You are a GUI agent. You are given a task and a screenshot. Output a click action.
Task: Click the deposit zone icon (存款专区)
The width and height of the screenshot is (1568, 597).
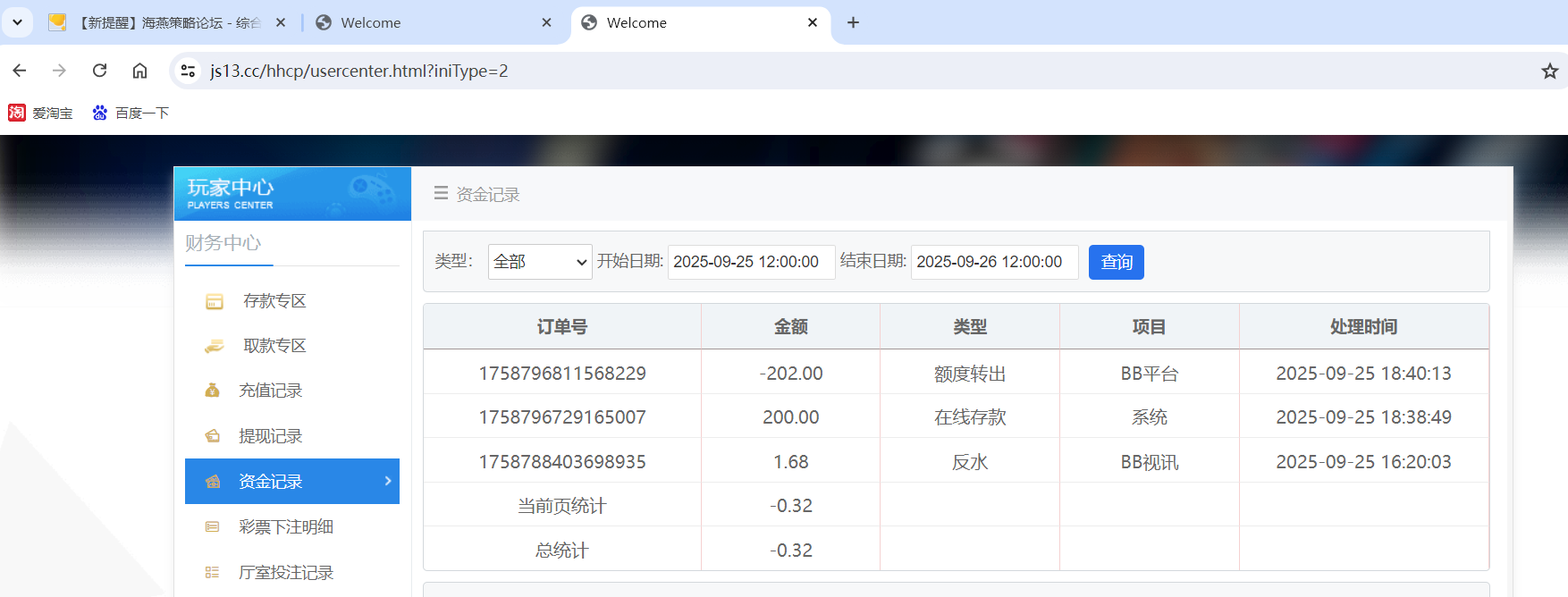(215, 301)
